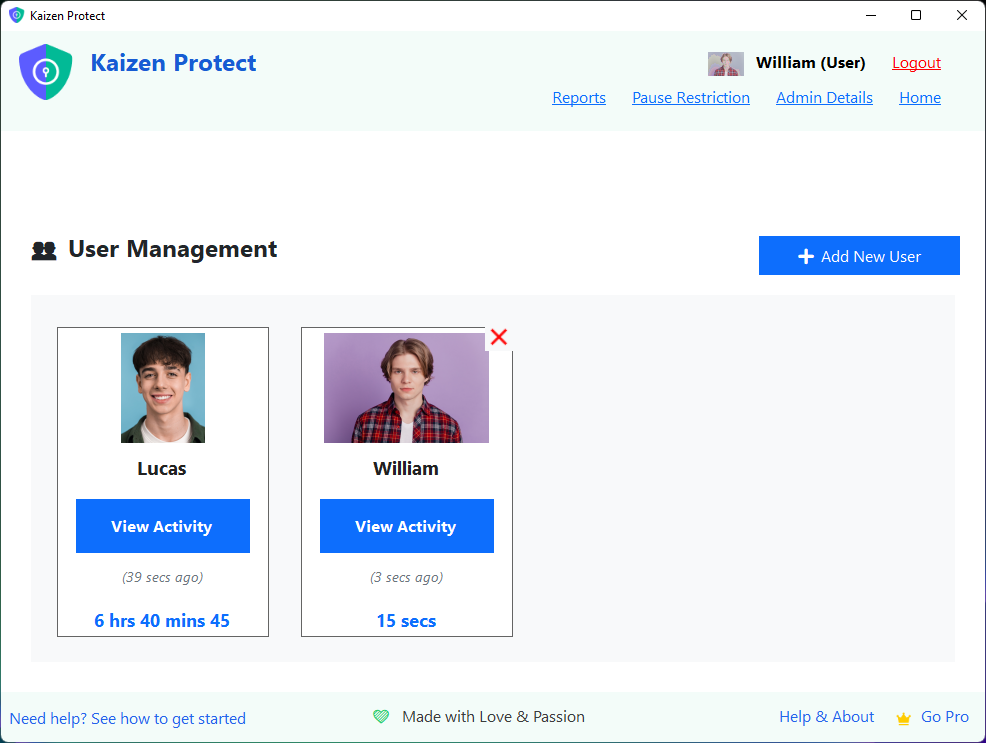
Task: Log out of William's account
Action: [x=916, y=62]
